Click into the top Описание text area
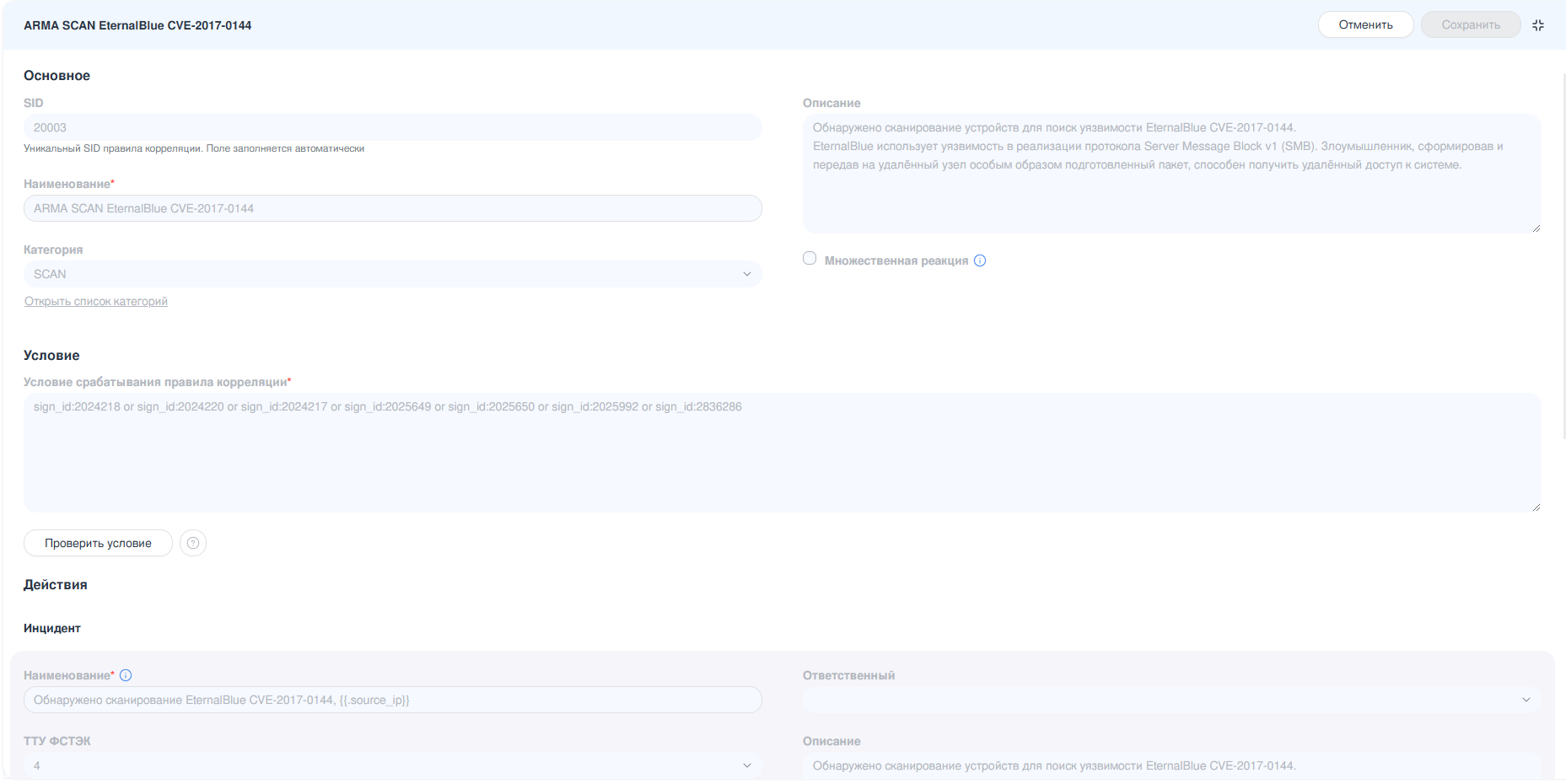The image size is (1566, 784). [x=1170, y=194]
